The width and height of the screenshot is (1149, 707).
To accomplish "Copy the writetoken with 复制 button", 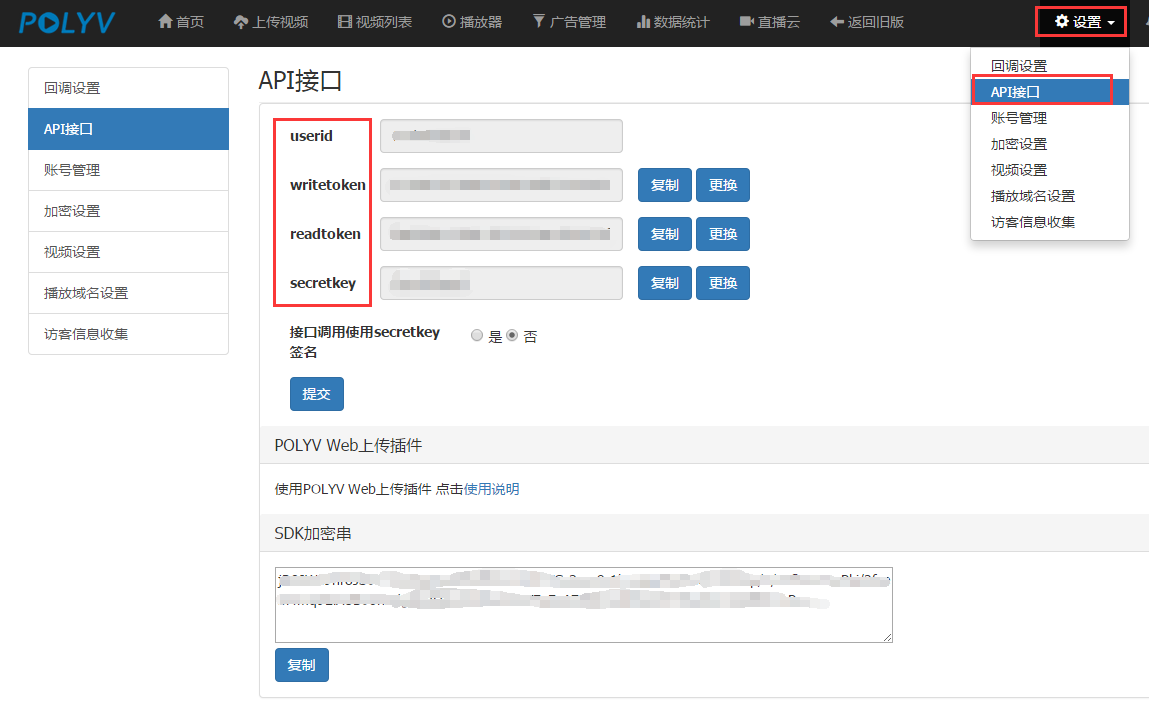I will pyautogui.click(x=665, y=185).
